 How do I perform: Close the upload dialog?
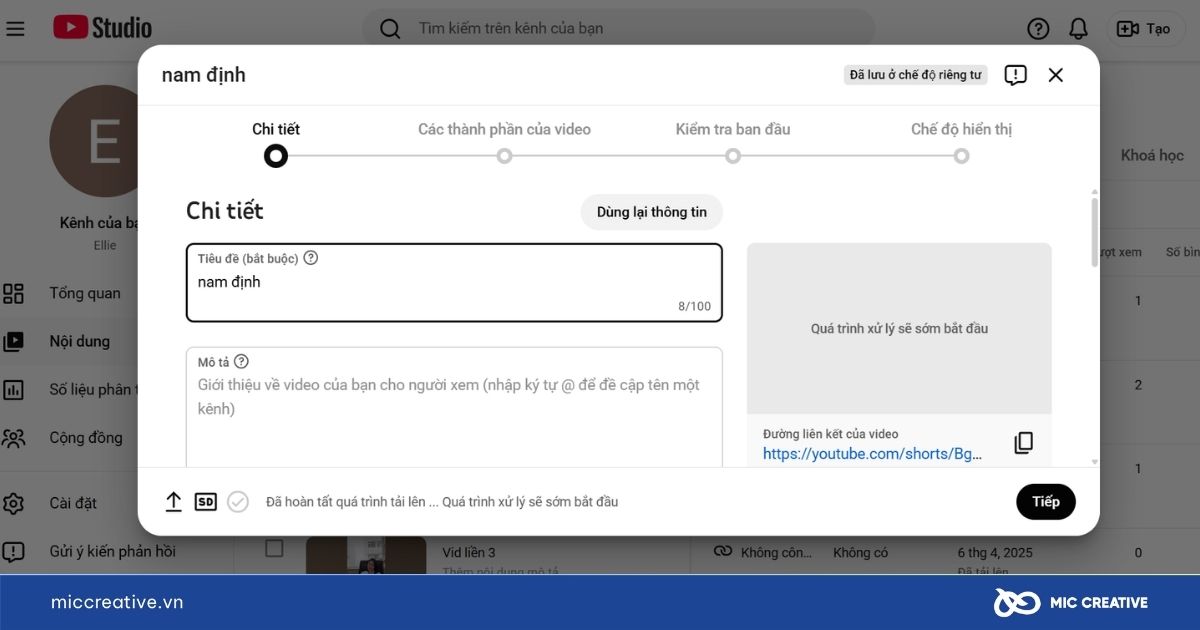tap(1055, 75)
